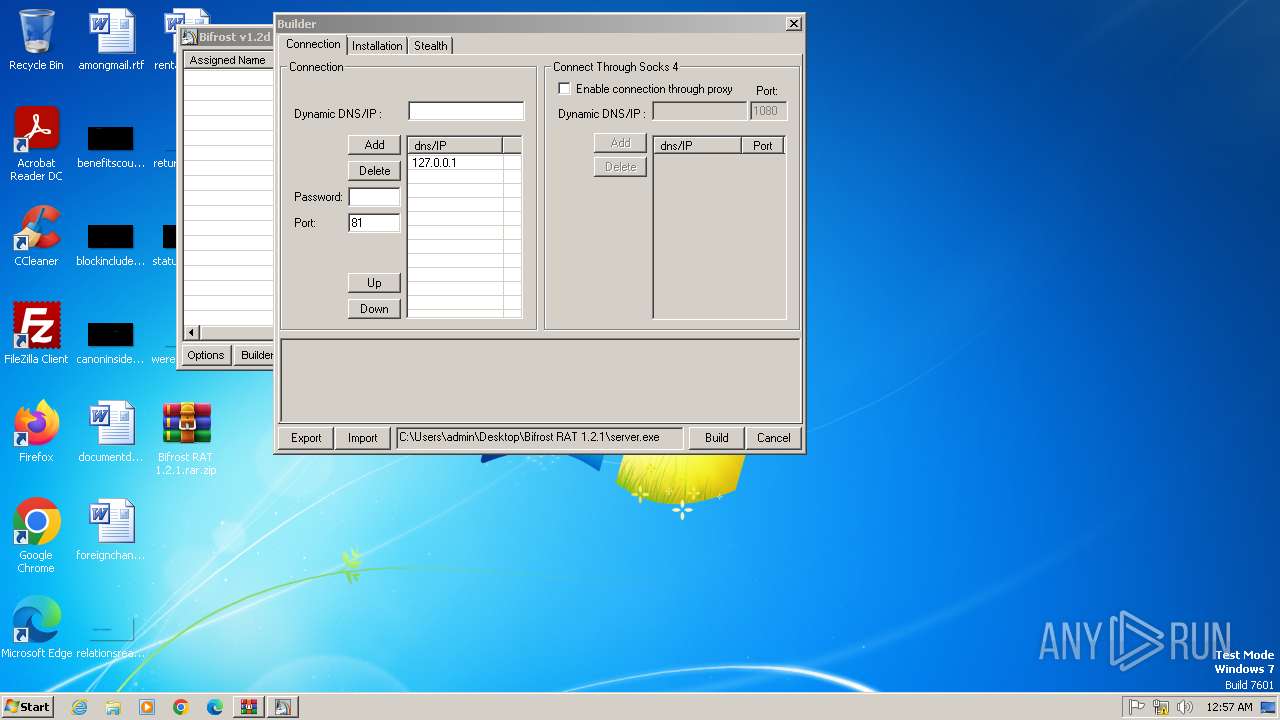Click Builder button in Bifrost window
Viewport: 1280px width, 720px height.
(256, 355)
